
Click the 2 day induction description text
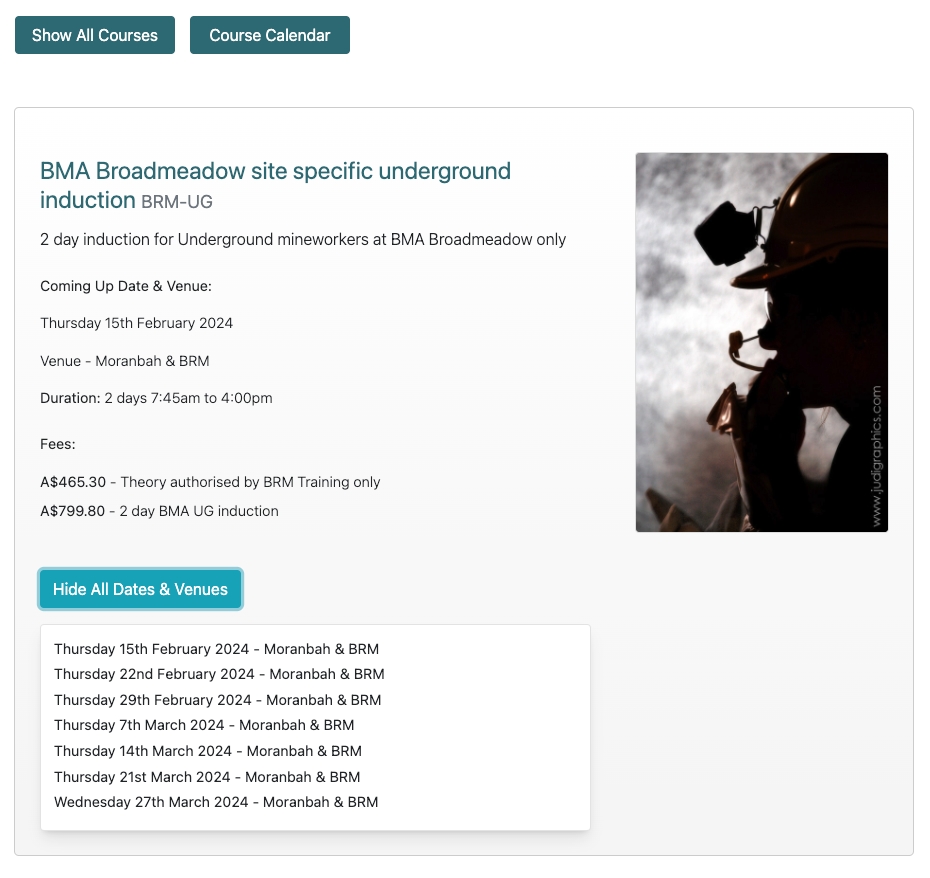tap(303, 240)
